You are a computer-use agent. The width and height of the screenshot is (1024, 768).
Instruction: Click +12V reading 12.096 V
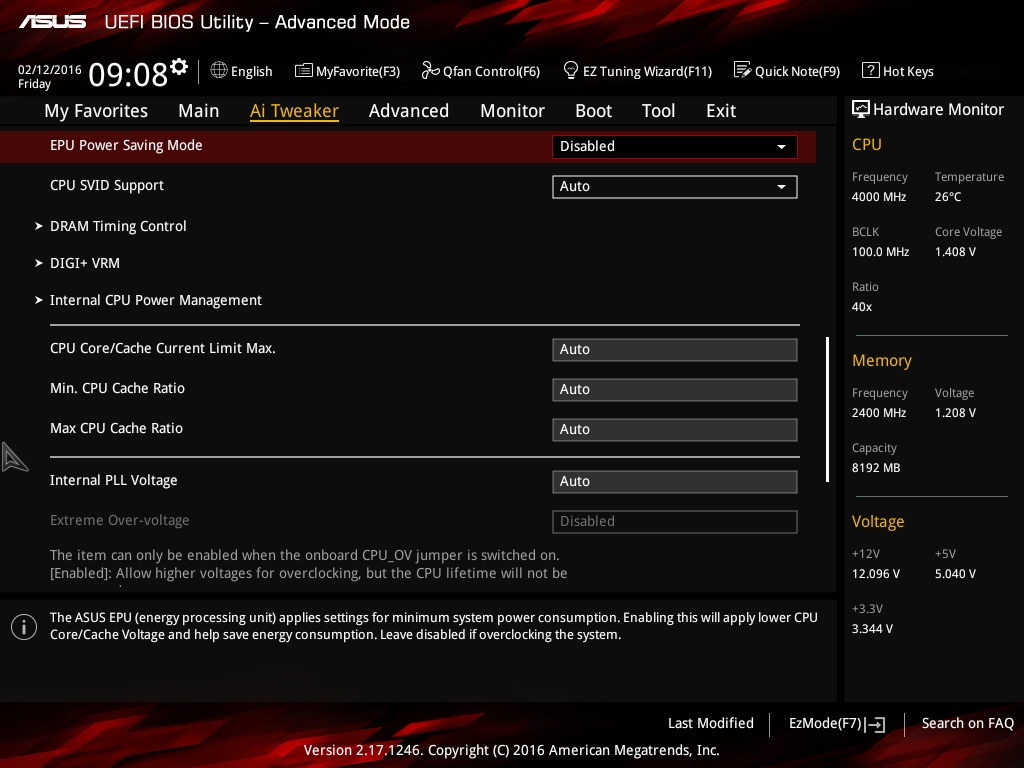pyautogui.click(x=876, y=573)
